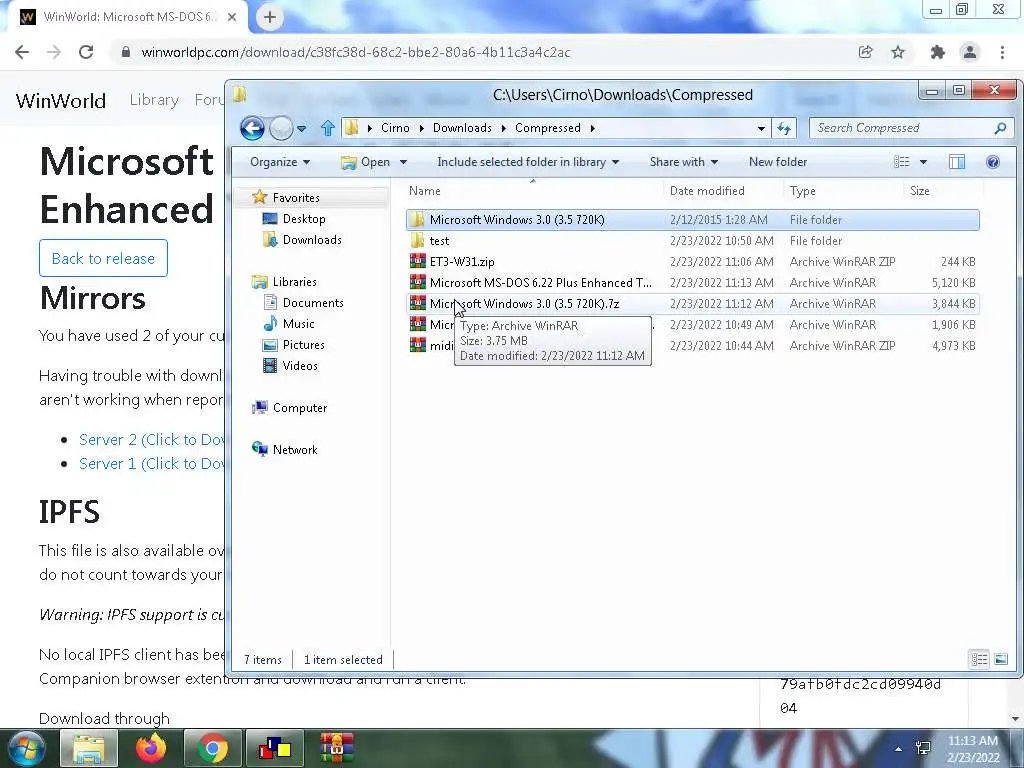Open the Music library

(298, 323)
